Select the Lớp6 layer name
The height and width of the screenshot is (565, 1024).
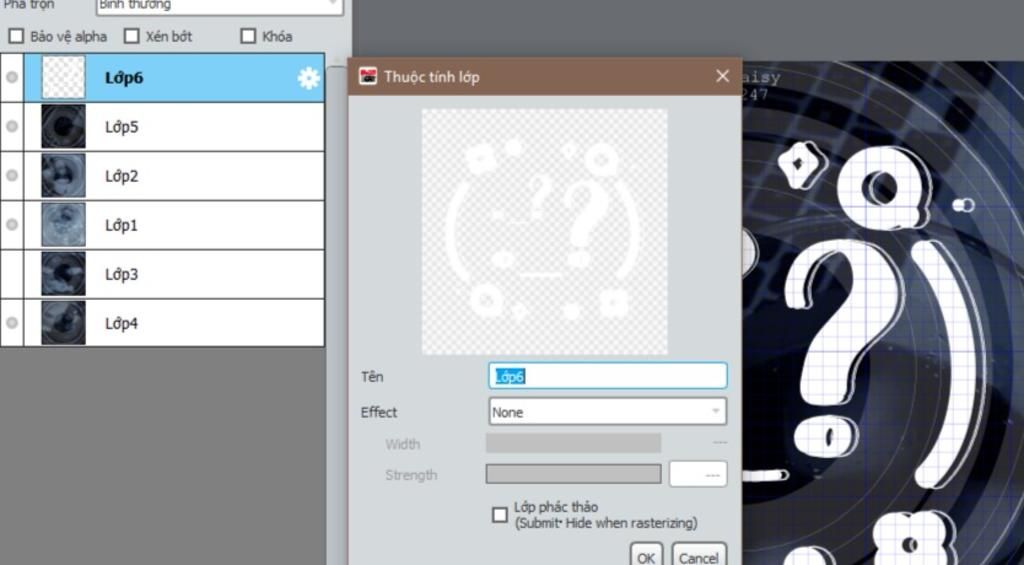coord(124,78)
